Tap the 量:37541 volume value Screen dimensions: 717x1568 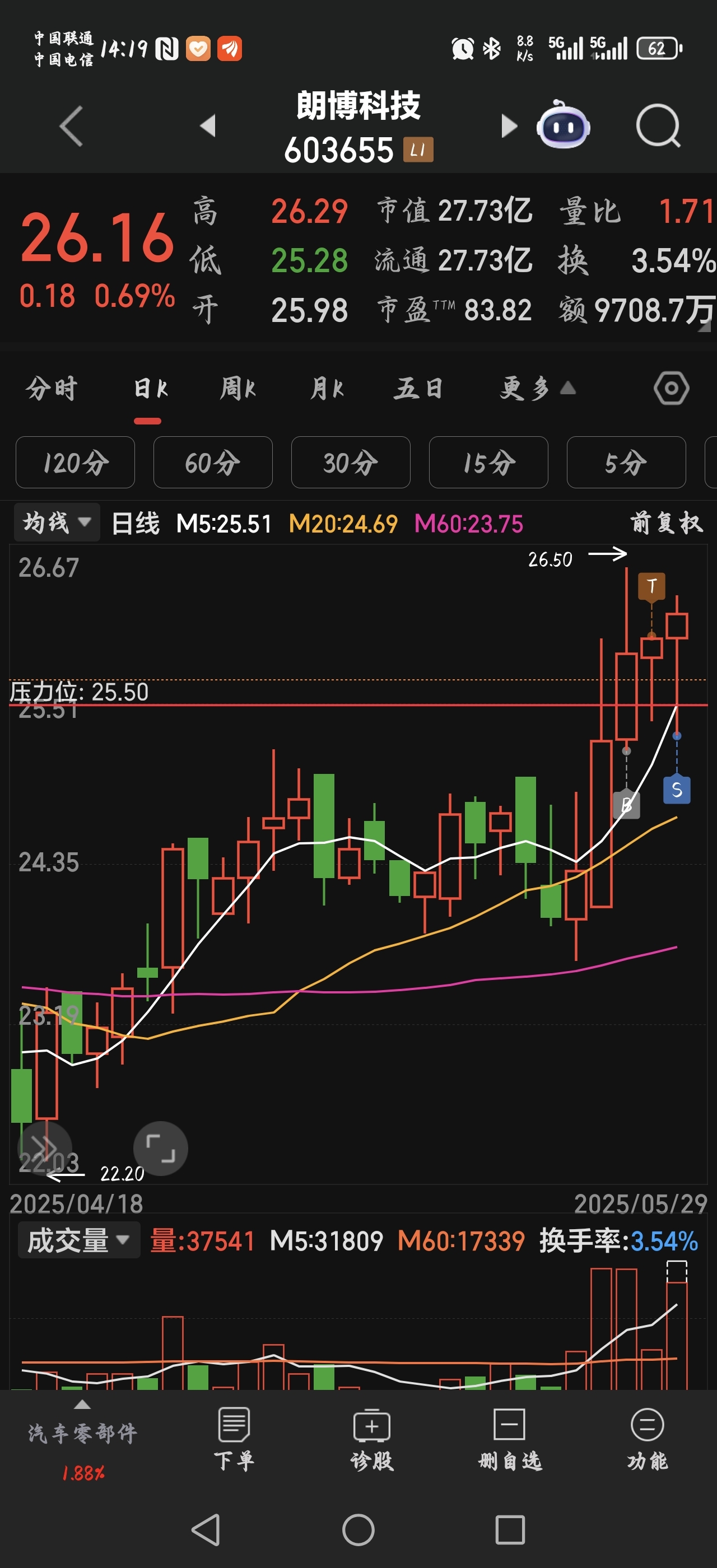(x=202, y=1241)
